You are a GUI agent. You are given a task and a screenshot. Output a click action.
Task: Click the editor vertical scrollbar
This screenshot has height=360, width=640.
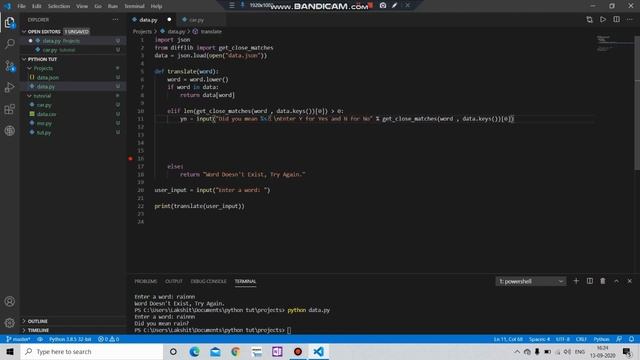pyautogui.click(x=637, y=102)
